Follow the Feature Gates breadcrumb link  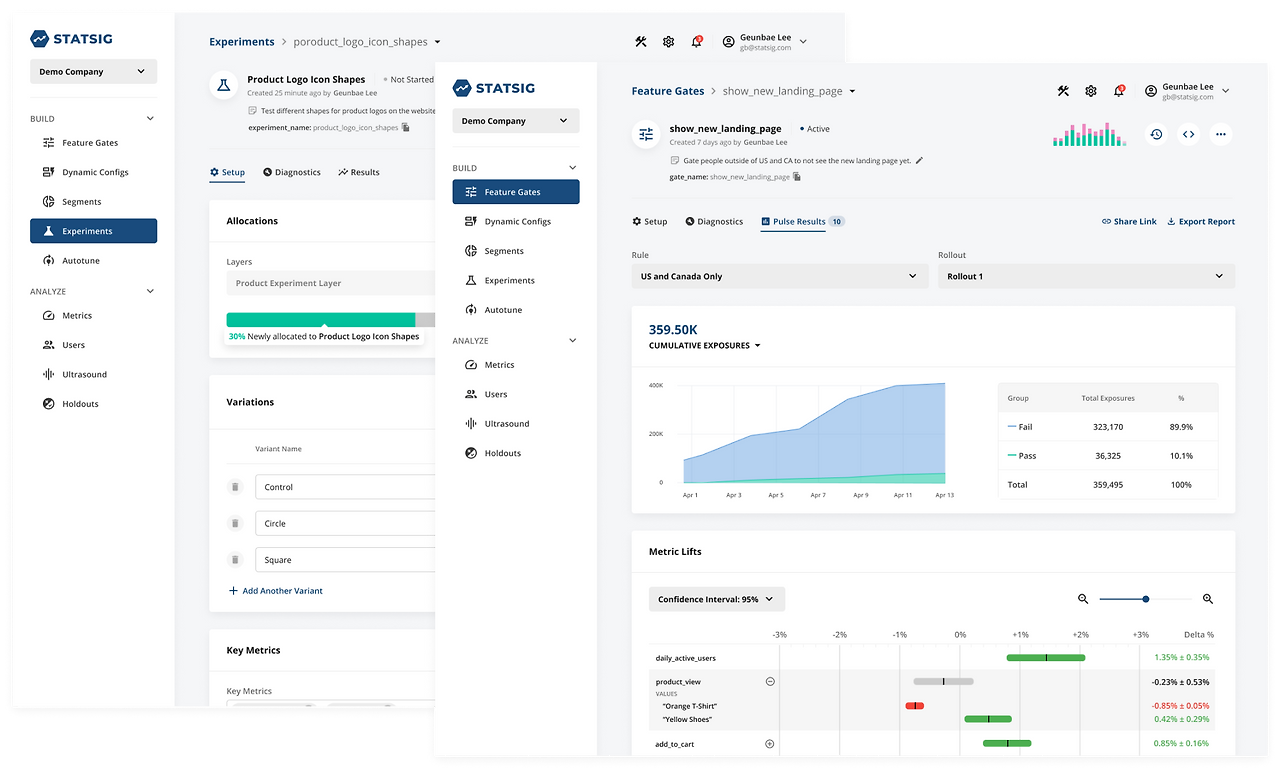coord(668,91)
